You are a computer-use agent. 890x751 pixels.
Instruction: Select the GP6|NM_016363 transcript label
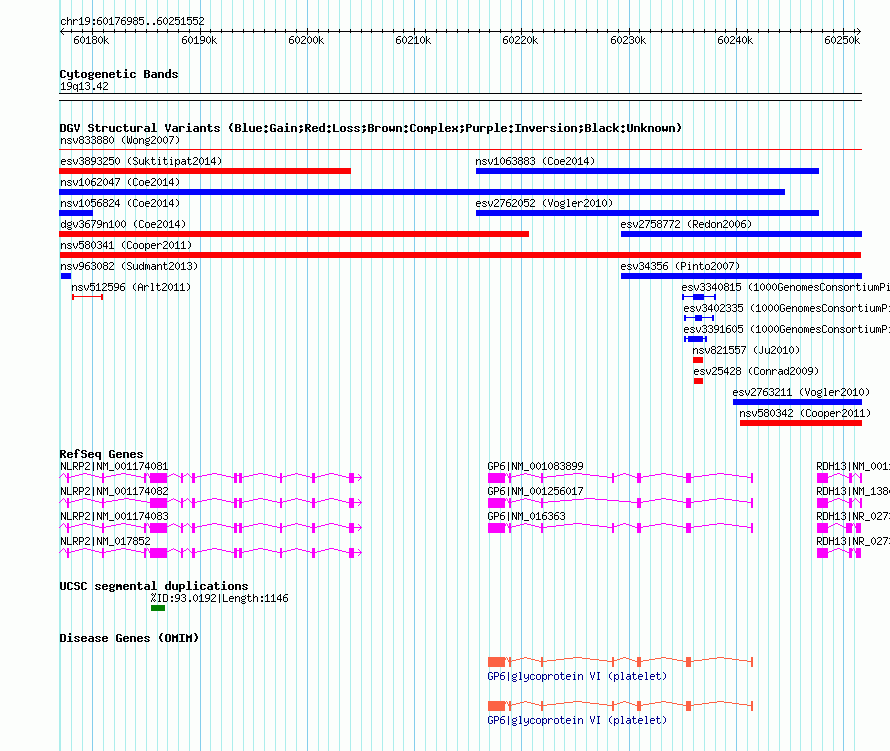[526, 516]
